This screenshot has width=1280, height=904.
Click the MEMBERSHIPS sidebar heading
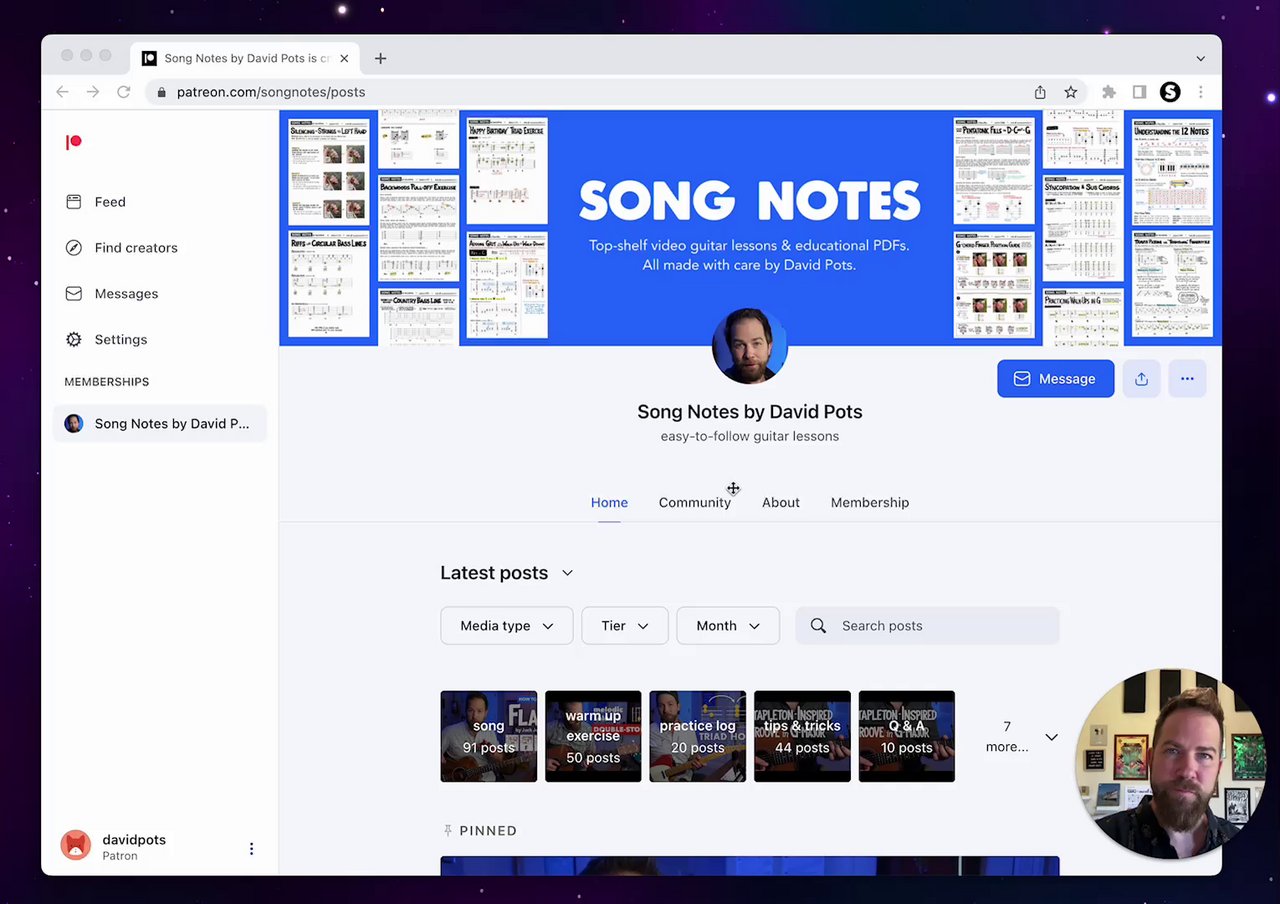coord(107,382)
